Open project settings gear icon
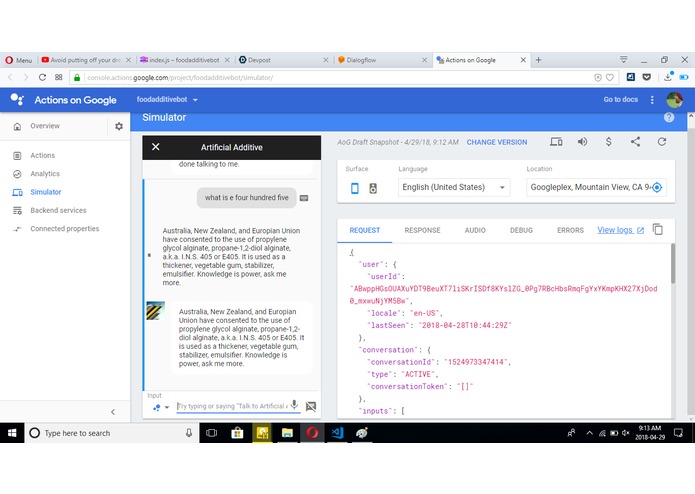 [x=119, y=126]
